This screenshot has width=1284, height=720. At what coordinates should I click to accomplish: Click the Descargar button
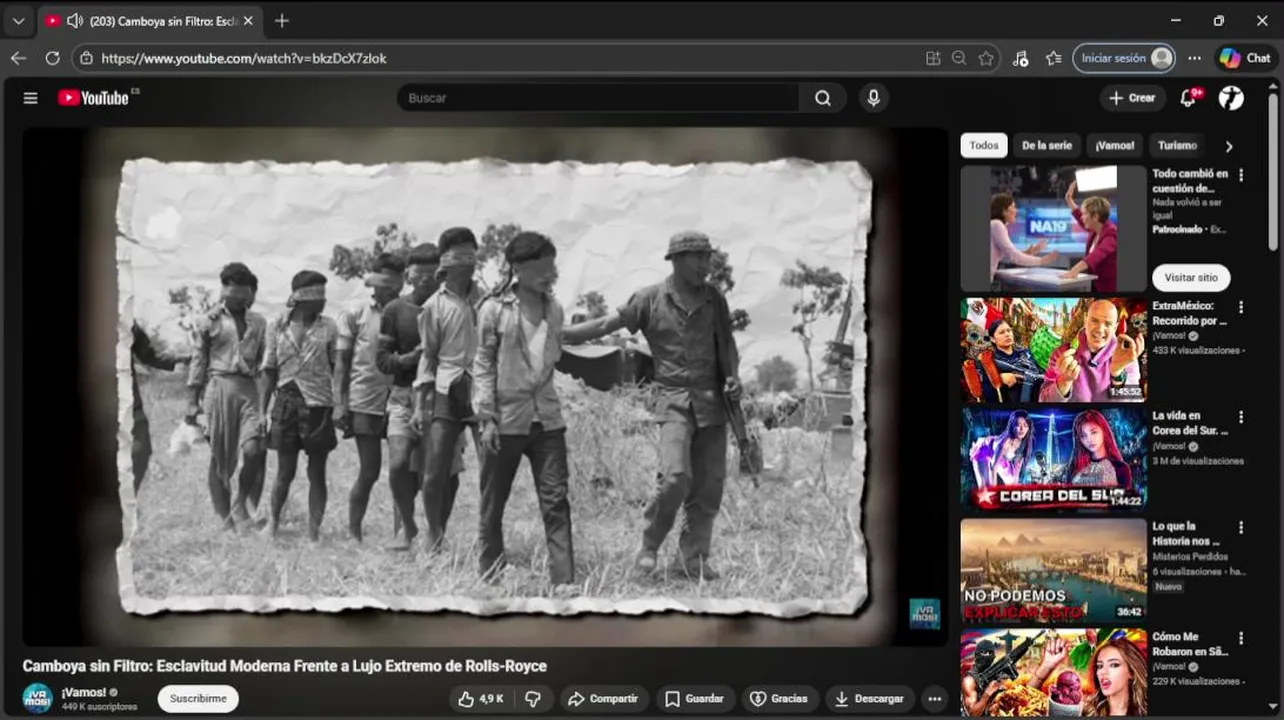(870, 699)
